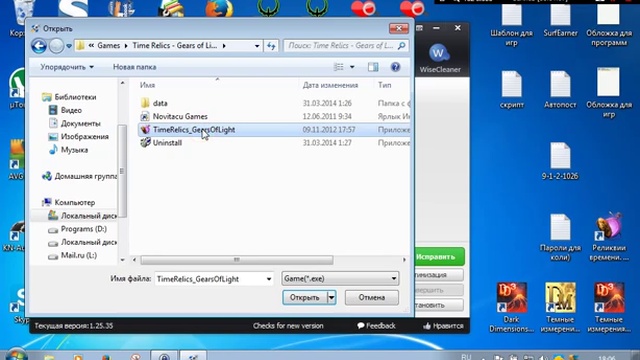Expand the Открыть split button arrow

(x=331, y=298)
